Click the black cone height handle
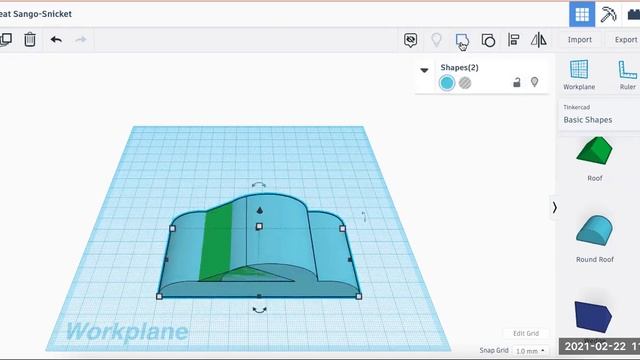The image size is (640, 360). pyautogui.click(x=260, y=210)
